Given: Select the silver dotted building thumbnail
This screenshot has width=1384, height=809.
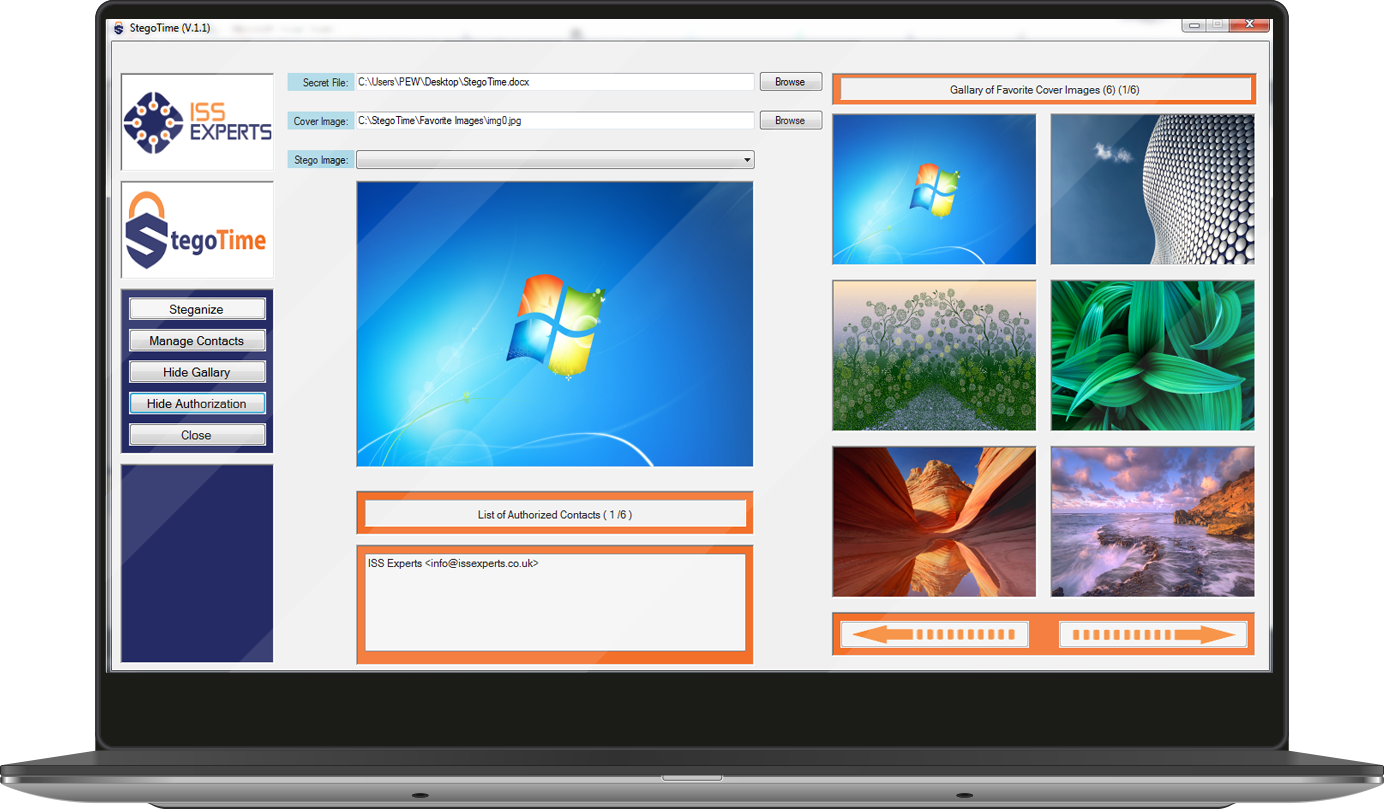Looking at the screenshot, I should point(1152,189).
